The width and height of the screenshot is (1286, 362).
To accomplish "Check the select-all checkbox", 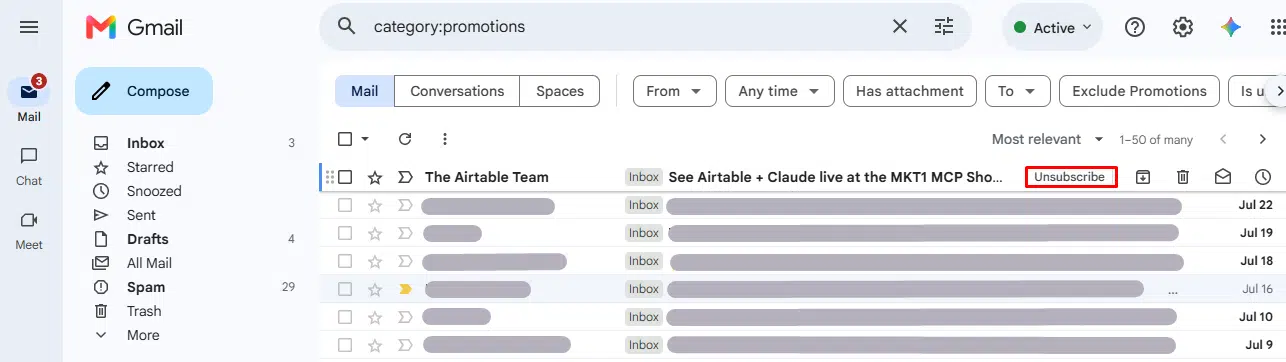I will [x=345, y=139].
